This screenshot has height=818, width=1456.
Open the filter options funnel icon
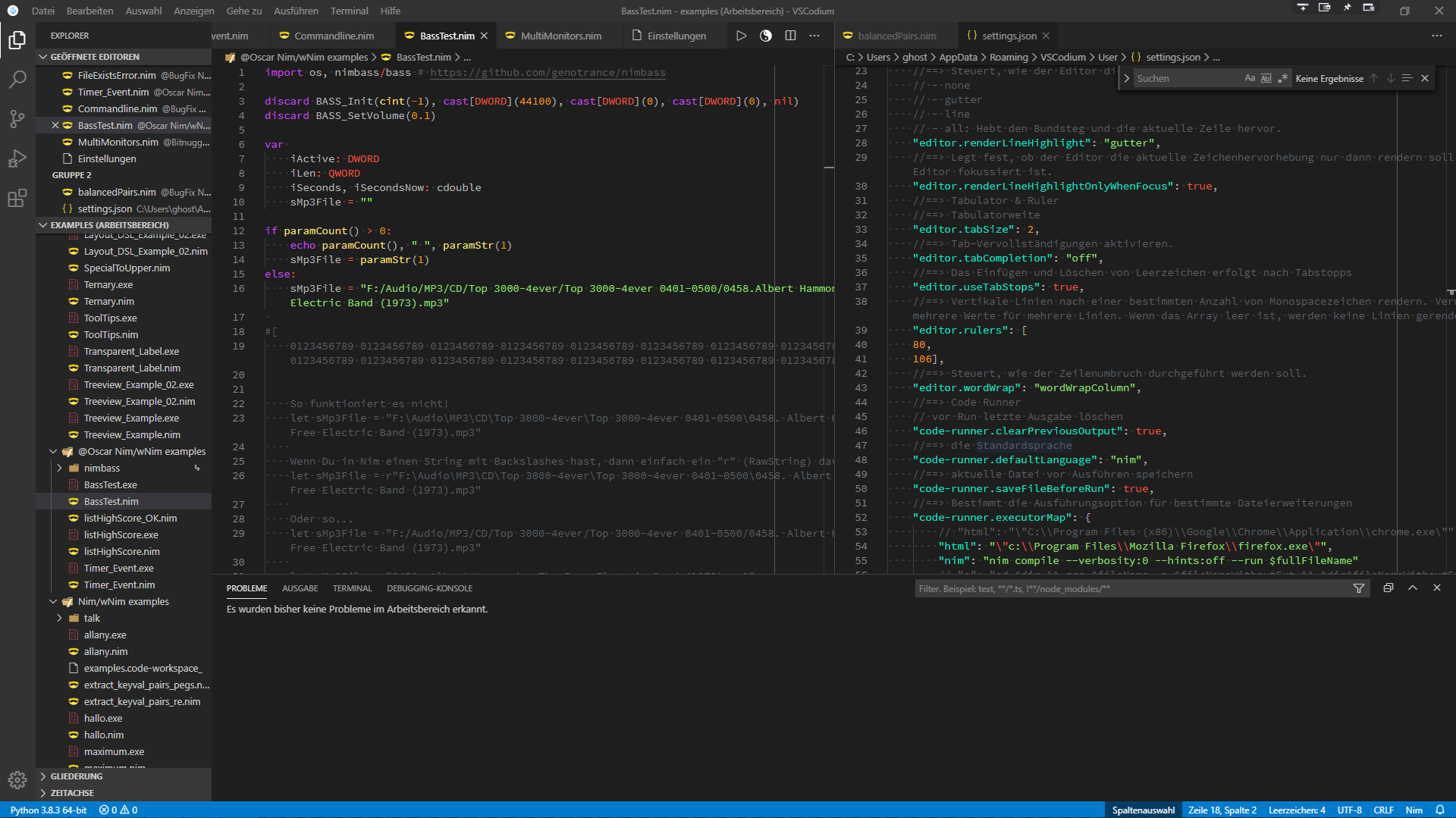click(1359, 588)
